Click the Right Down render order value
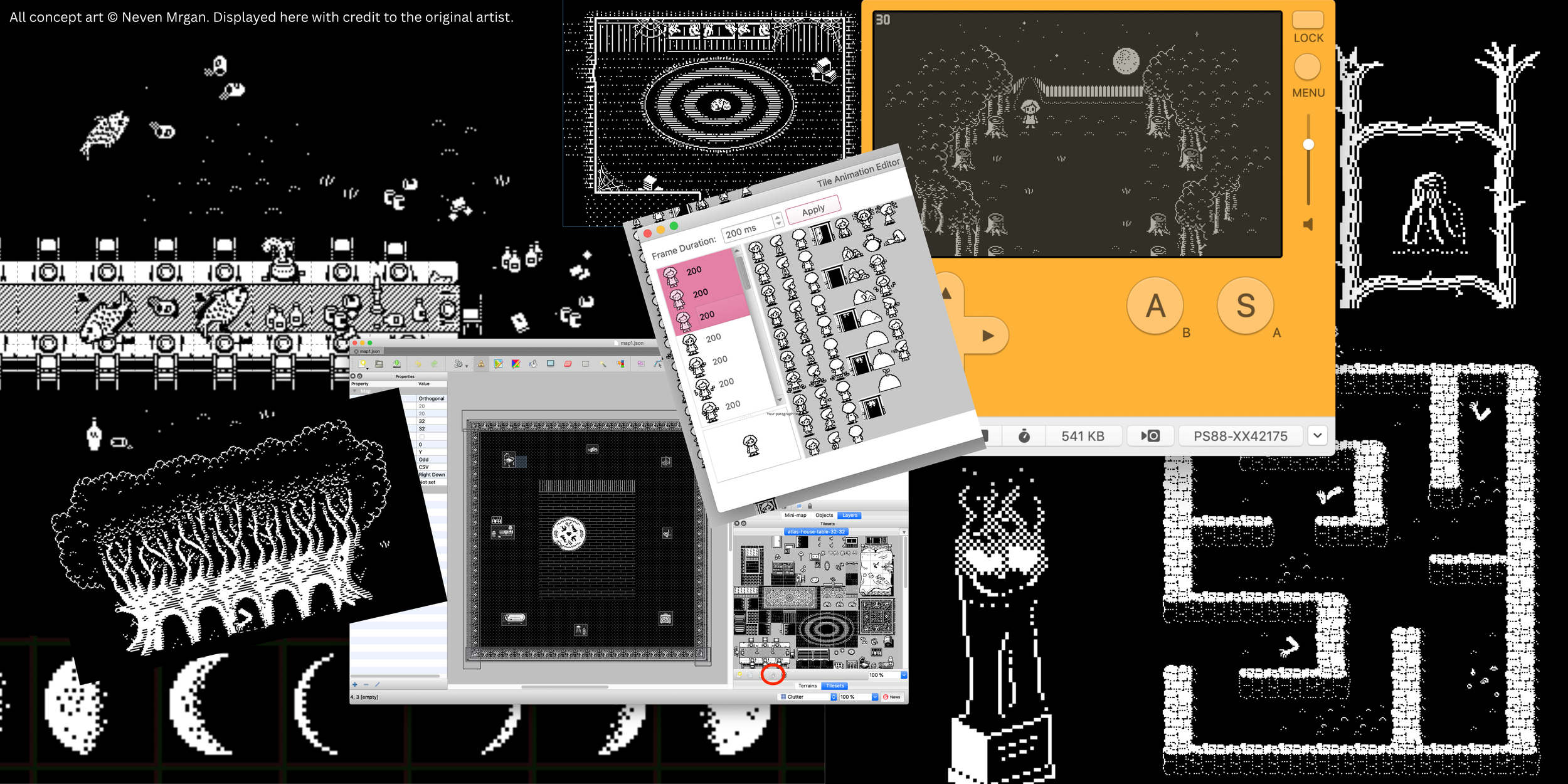This screenshot has width=1568, height=784. pyautogui.click(x=432, y=475)
